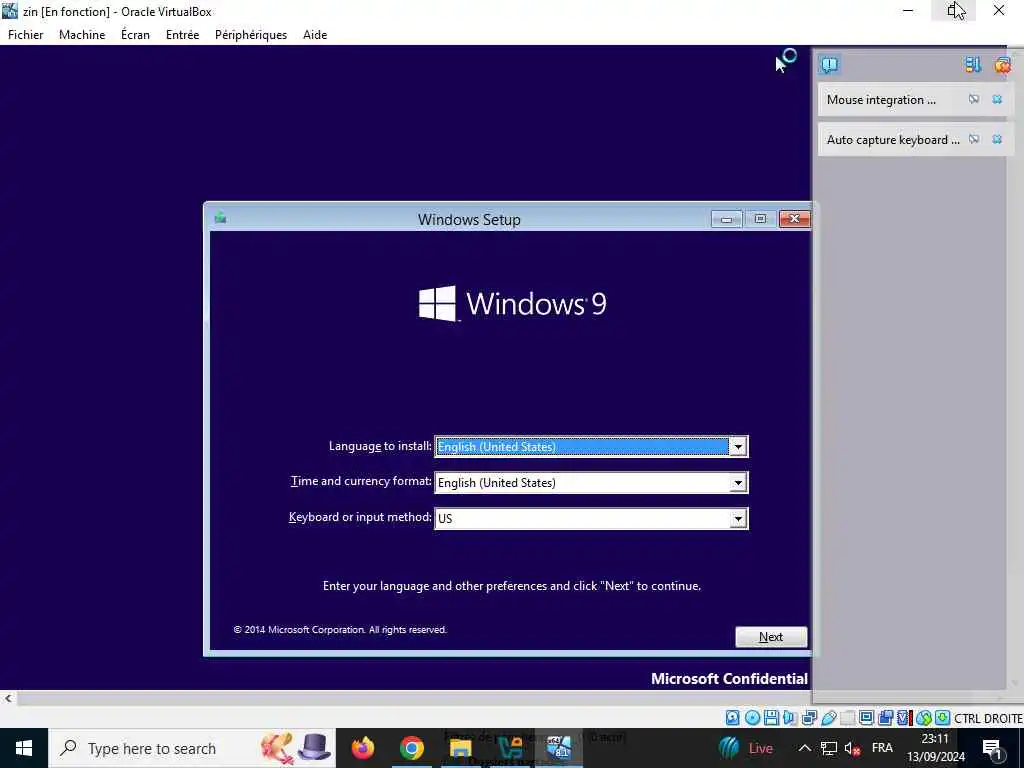Click the muted volume icon in system tray
1024x768 pixels.
pos(852,748)
